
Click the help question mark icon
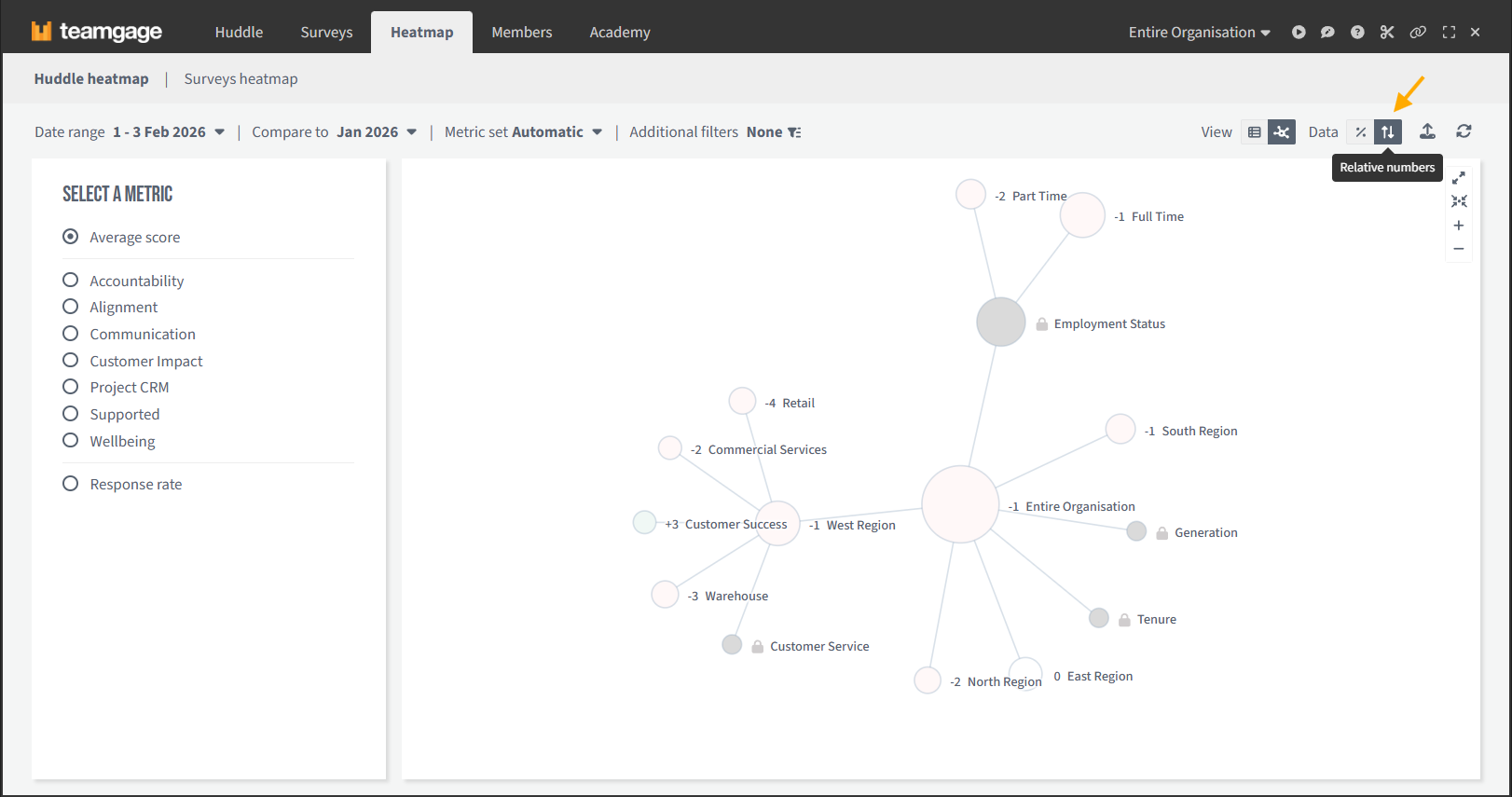pos(1357,33)
